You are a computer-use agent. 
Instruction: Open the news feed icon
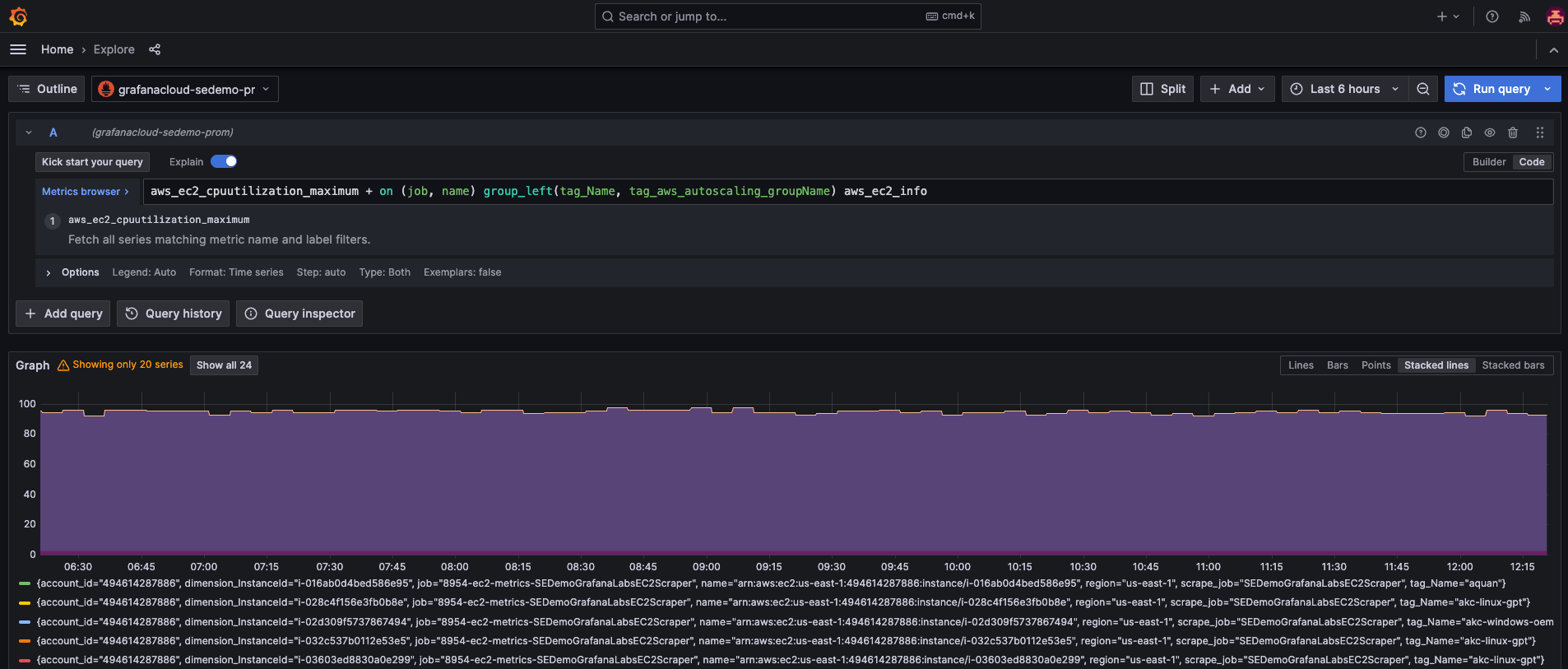(1524, 16)
